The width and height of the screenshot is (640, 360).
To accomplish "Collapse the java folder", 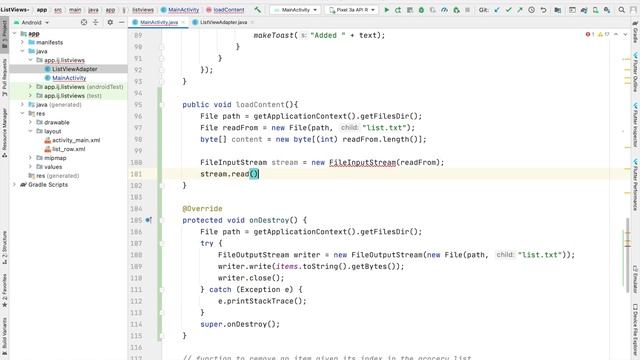I will (x=22, y=51).
